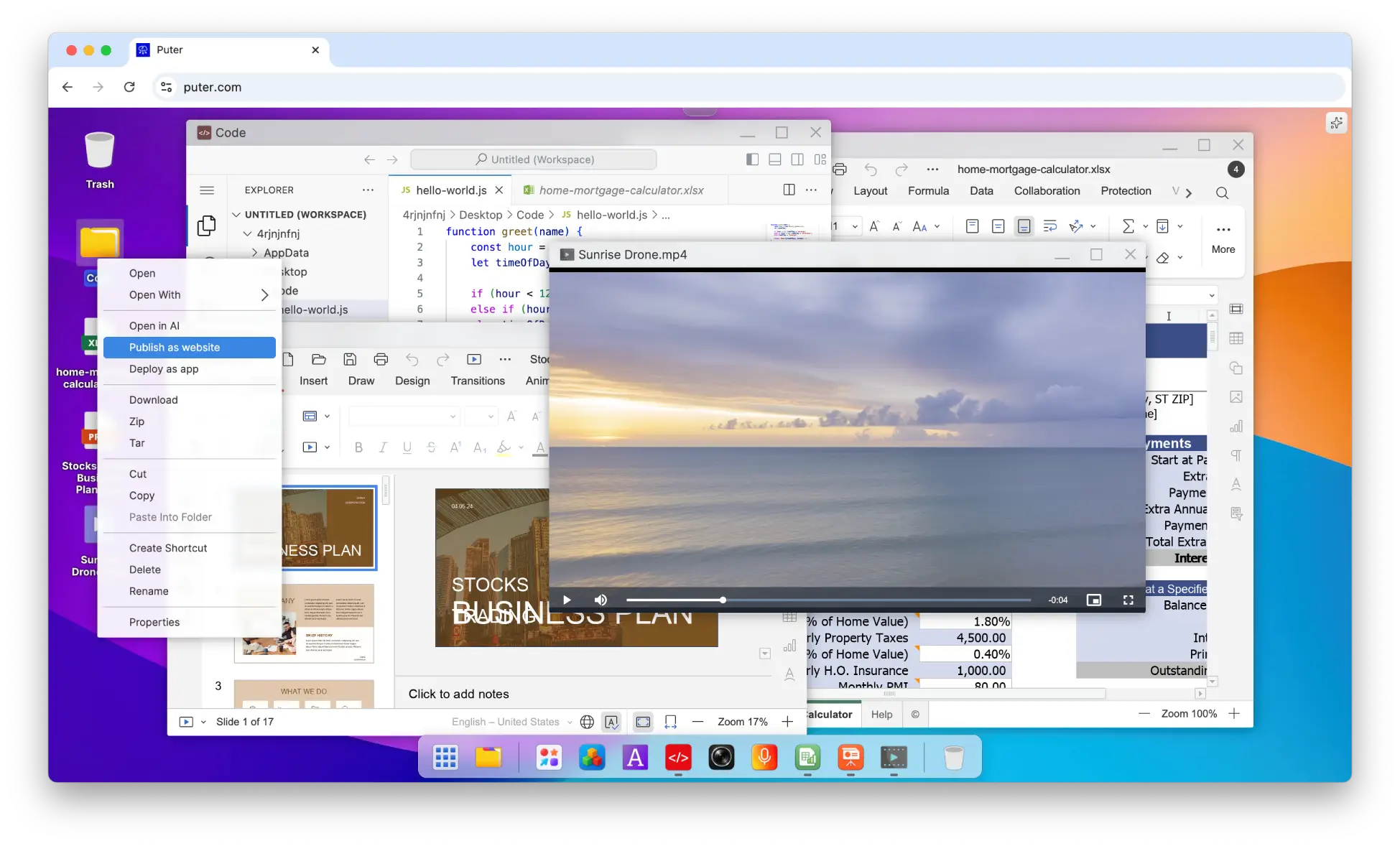Toggle bottom panel in Code title bar
The width and height of the screenshot is (1400, 846).
(x=775, y=159)
